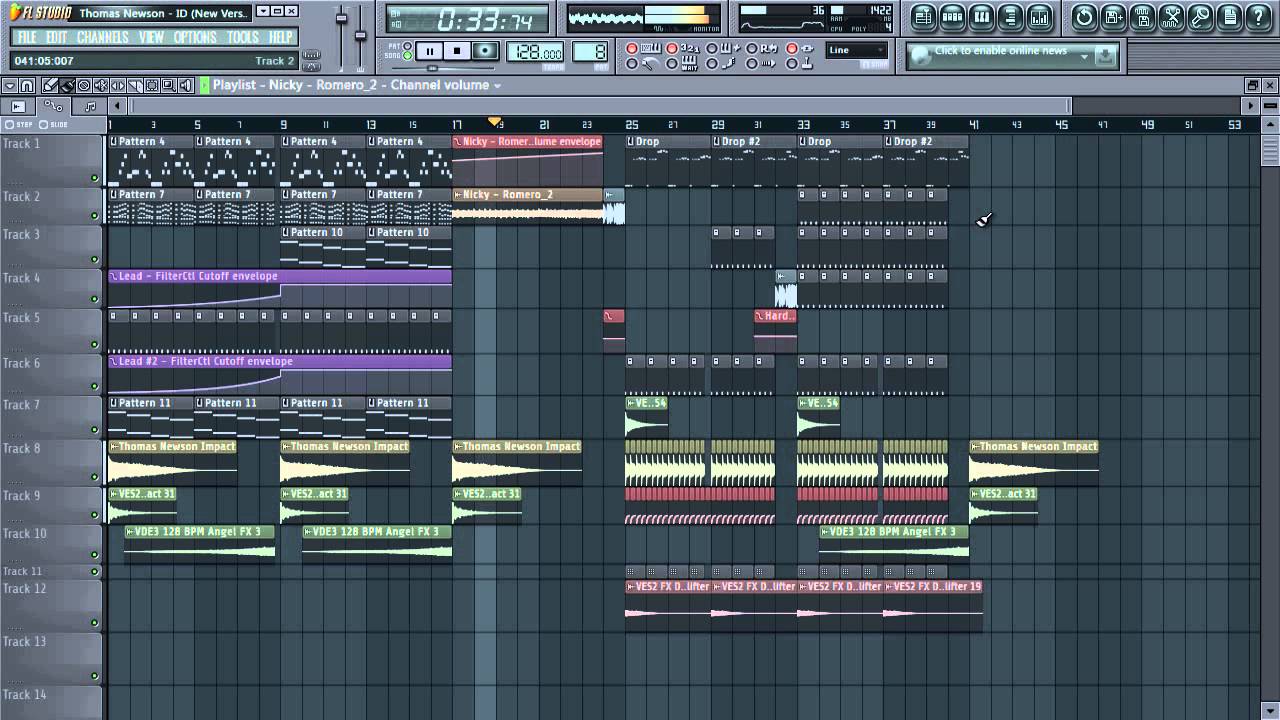The width and height of the screenshot is (1280, 720).
Task: Toggle loop recording
Action: 752,48
